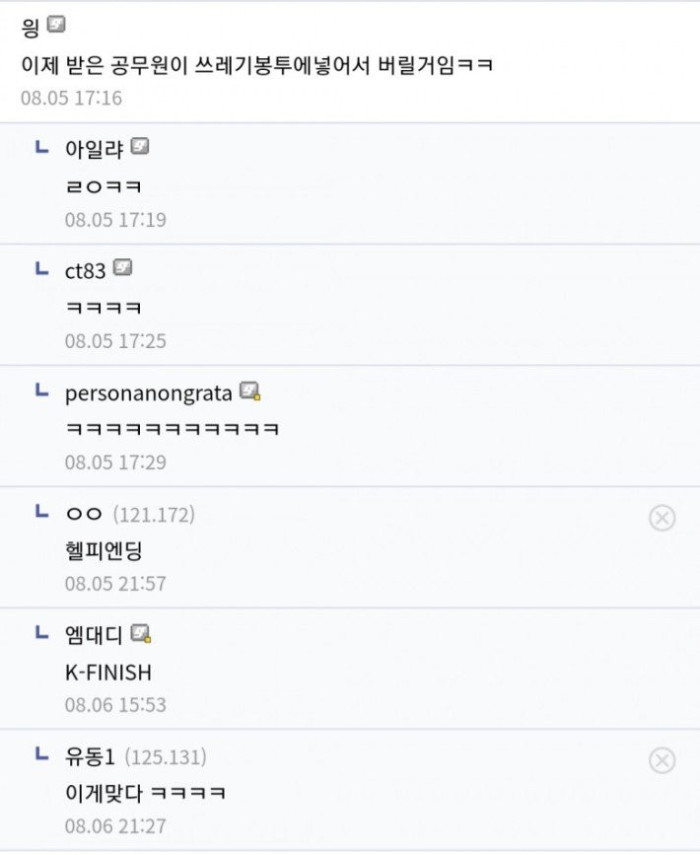Click the gallog icon next to 엠대디
This screenshot has width=700, height=855.
141,633
